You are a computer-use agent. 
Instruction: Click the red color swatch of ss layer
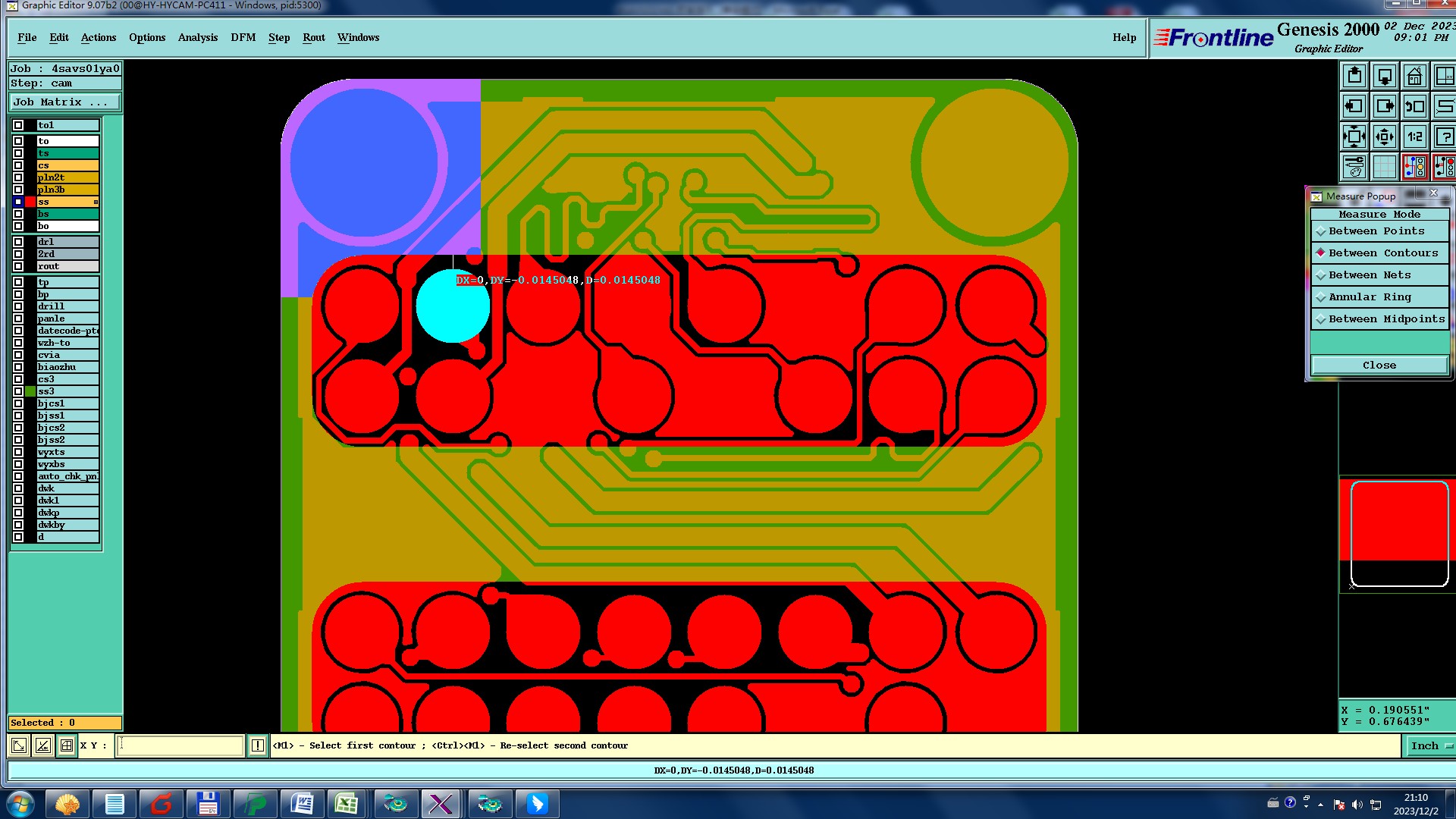tap(30, 202)
